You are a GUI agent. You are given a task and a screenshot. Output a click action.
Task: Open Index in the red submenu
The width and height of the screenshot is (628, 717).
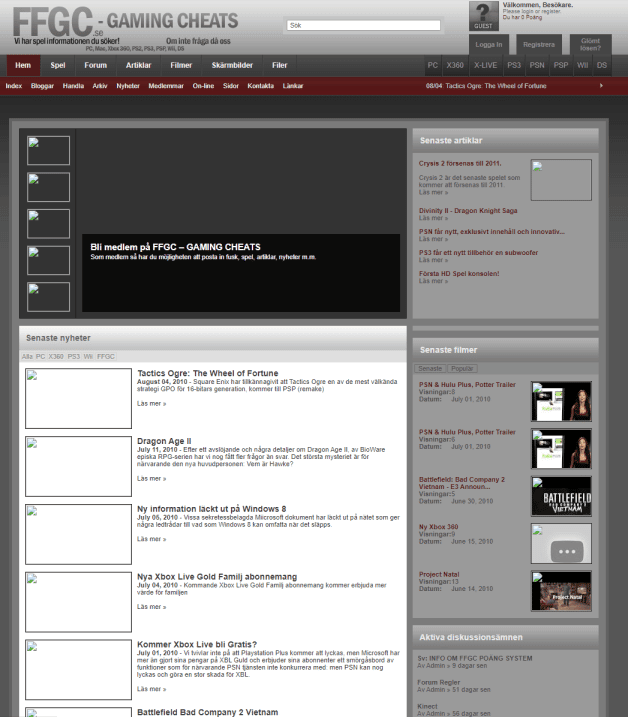[14, 86]
